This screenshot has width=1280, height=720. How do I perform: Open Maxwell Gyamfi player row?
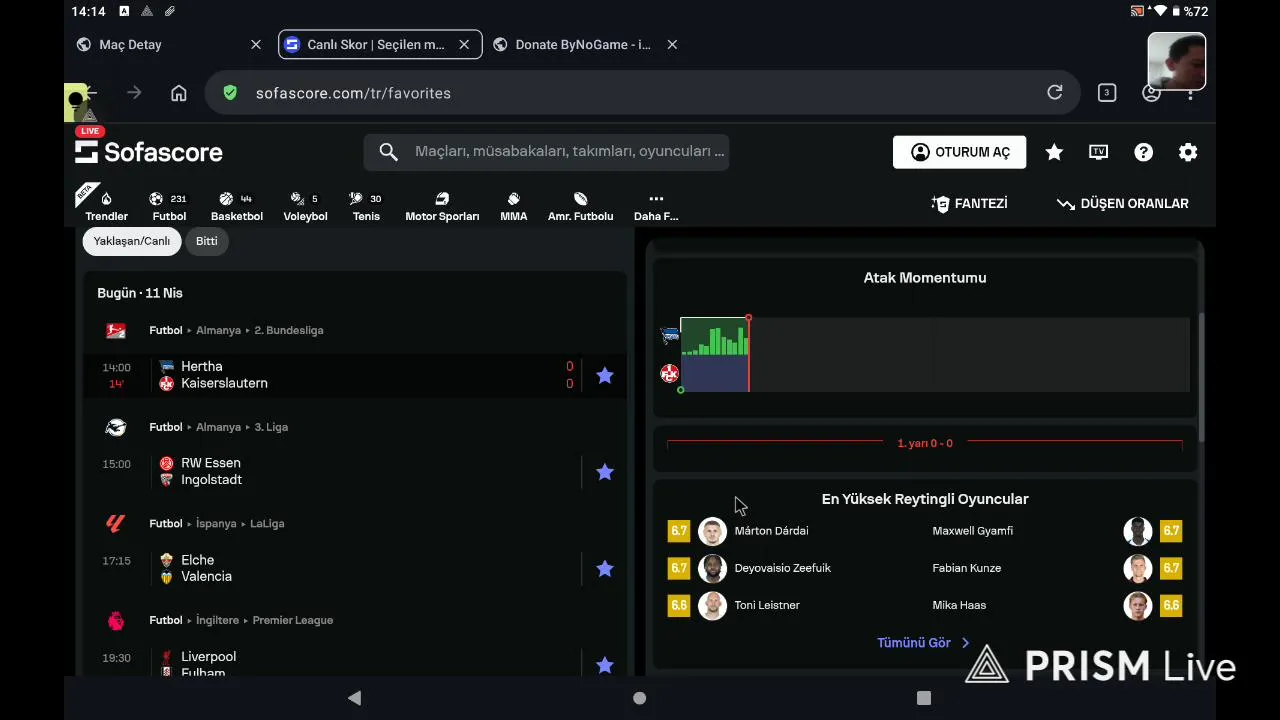(1057, 531)
